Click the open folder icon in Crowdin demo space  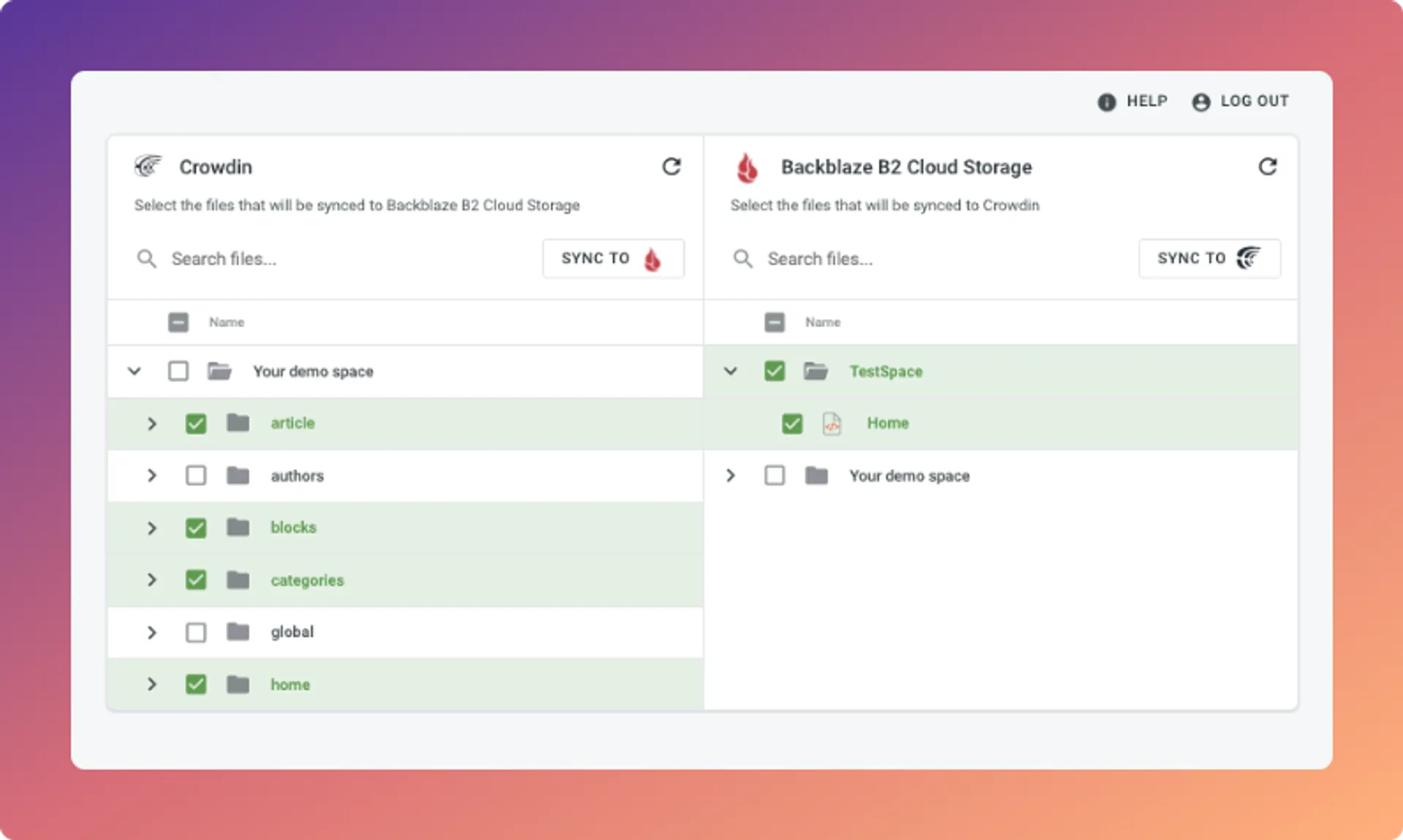pos(219,371)
